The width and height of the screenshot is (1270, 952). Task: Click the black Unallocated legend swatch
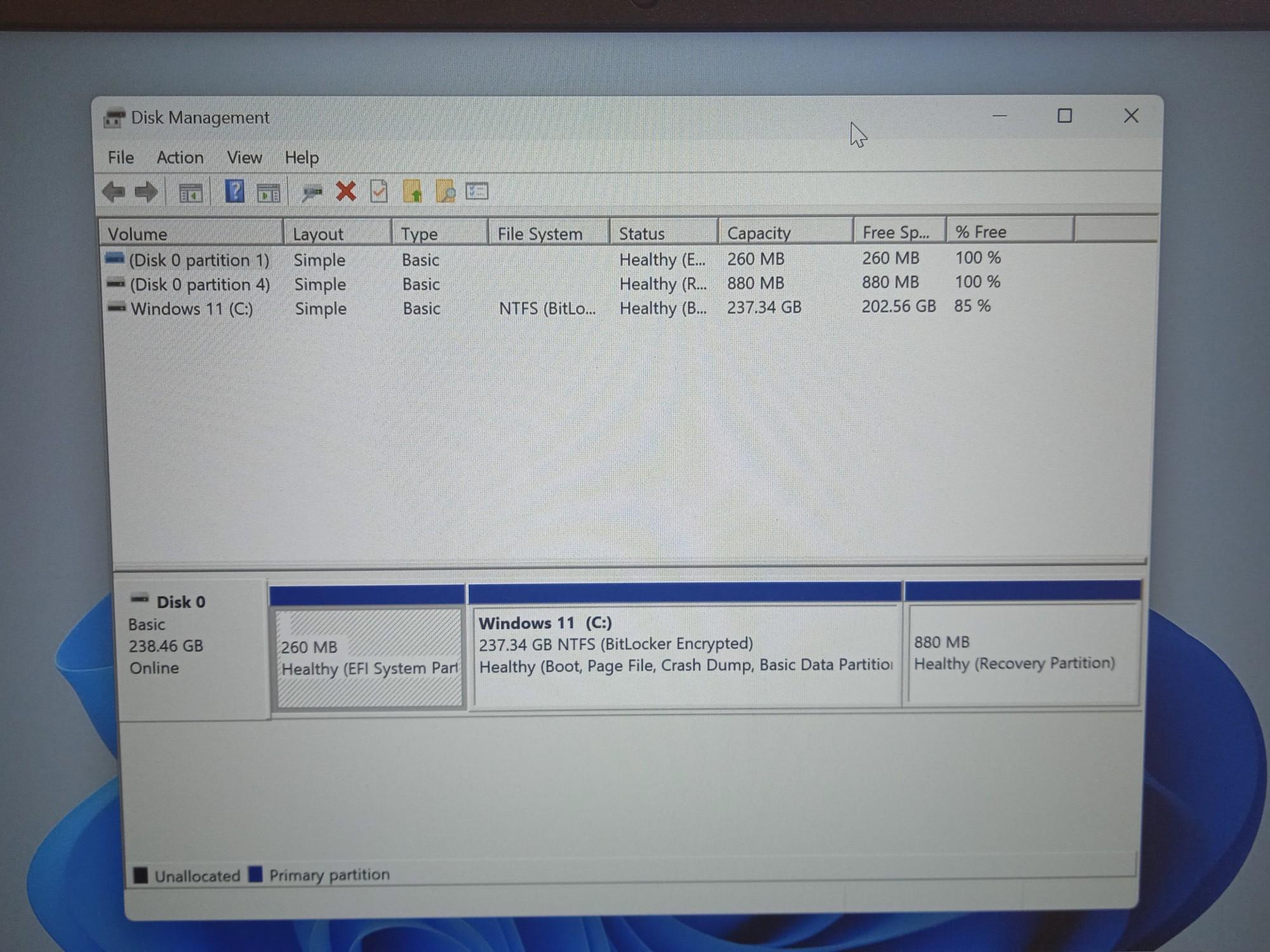click(x=140, y=876)
